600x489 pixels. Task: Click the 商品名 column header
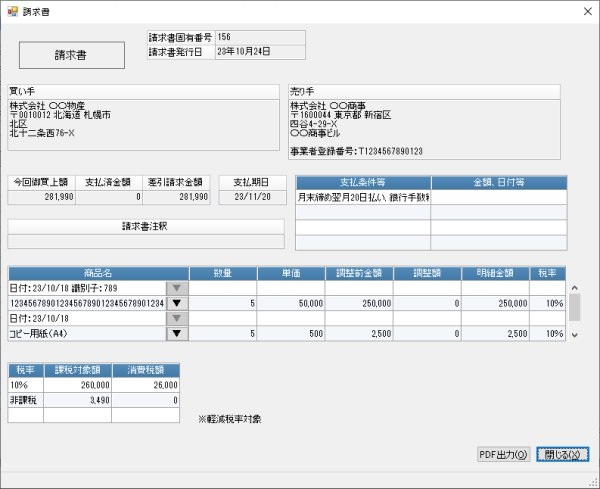(98, 273)
